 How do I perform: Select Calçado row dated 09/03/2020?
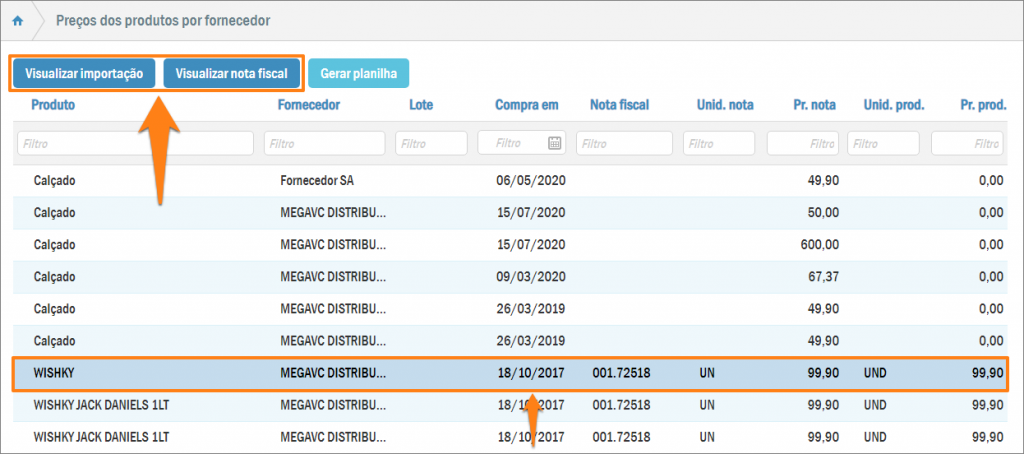tap(510, 276)
